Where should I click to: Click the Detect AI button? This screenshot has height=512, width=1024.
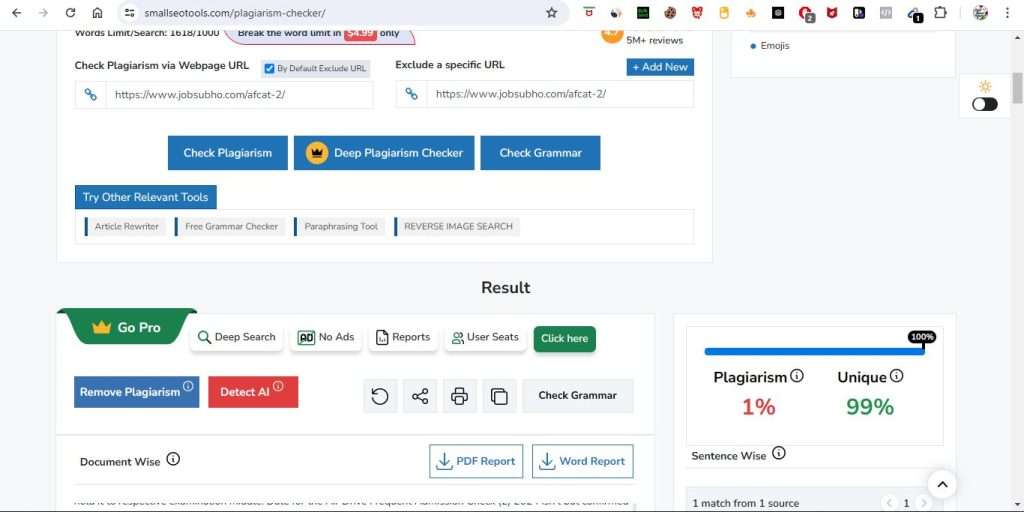point(253,392)
